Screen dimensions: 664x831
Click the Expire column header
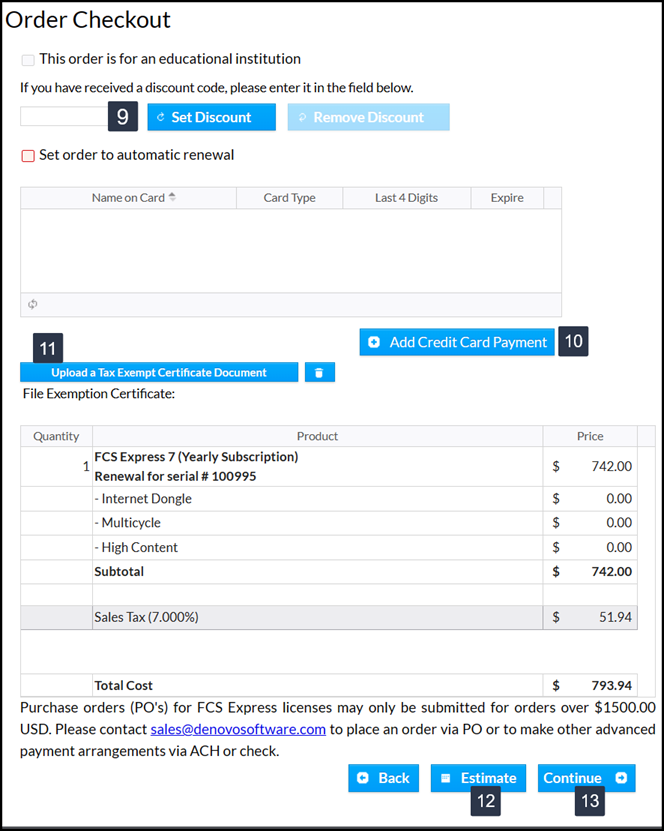pyautogui.click(x=507, y=198)
